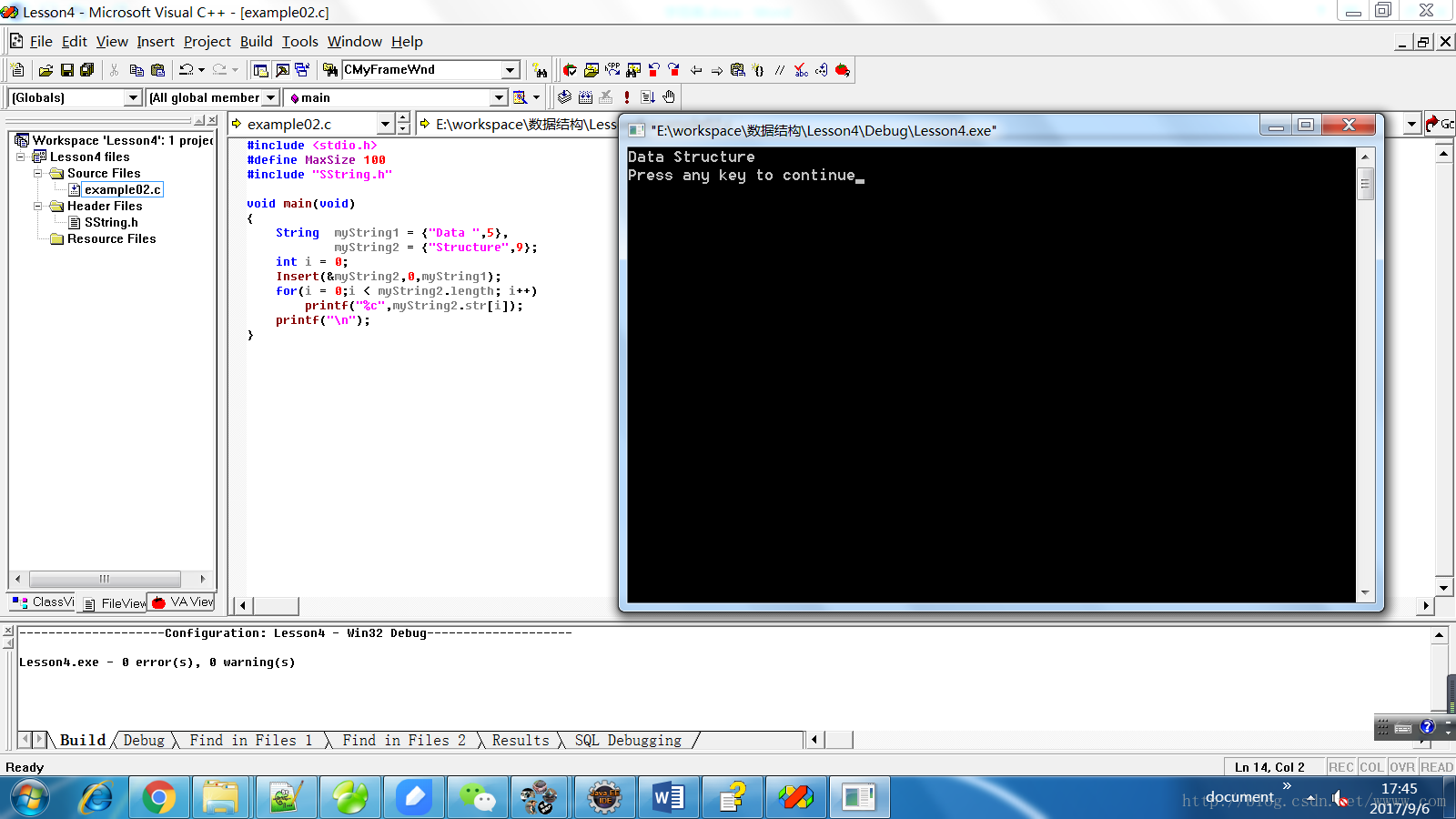Click the Build icon in the build minibar
This screenshot has width=1456, height=819.
[x=585, y=97]
